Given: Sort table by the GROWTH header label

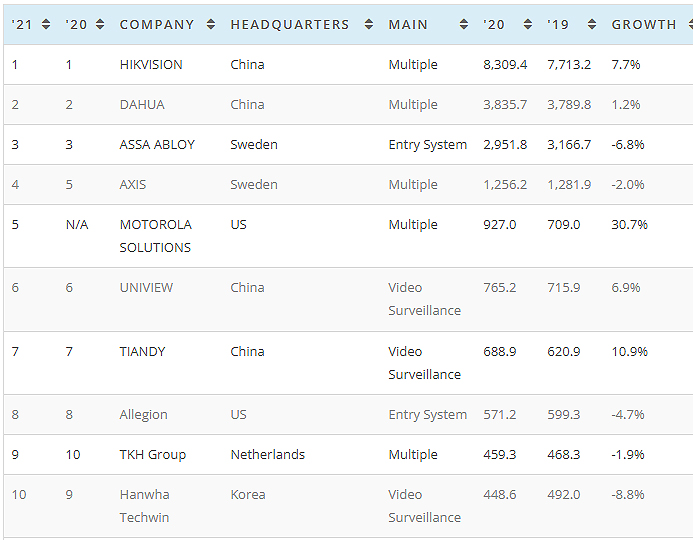Looking at the screenshot, I should point(643,24).
